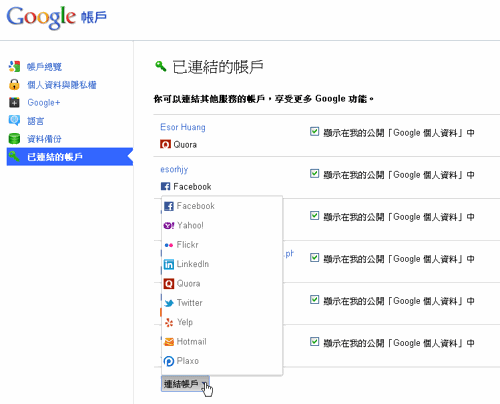Screen dimensions: 500x404
Task: Choose Twitter from the link account menu
Action: pos(222,303)
